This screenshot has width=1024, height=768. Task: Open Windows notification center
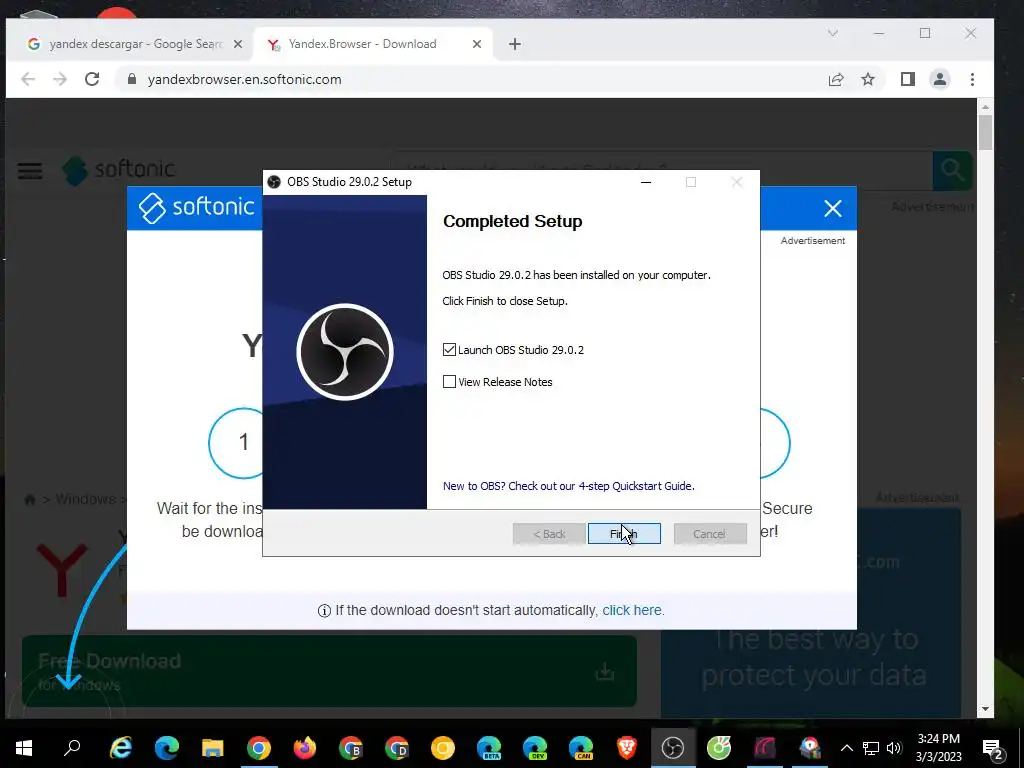pos(993,748)
